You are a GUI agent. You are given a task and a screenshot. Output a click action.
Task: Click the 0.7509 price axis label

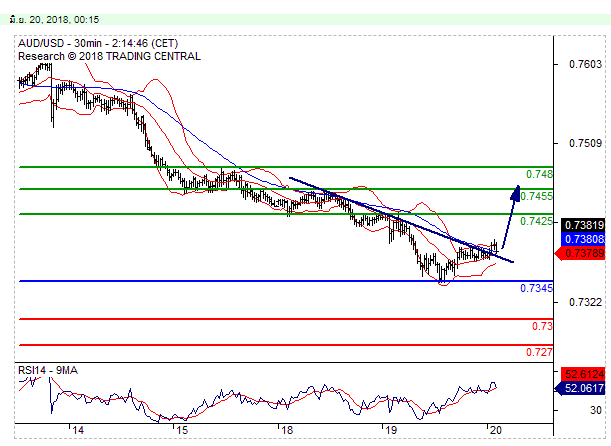pyautogui.click(x=585, y=143)
